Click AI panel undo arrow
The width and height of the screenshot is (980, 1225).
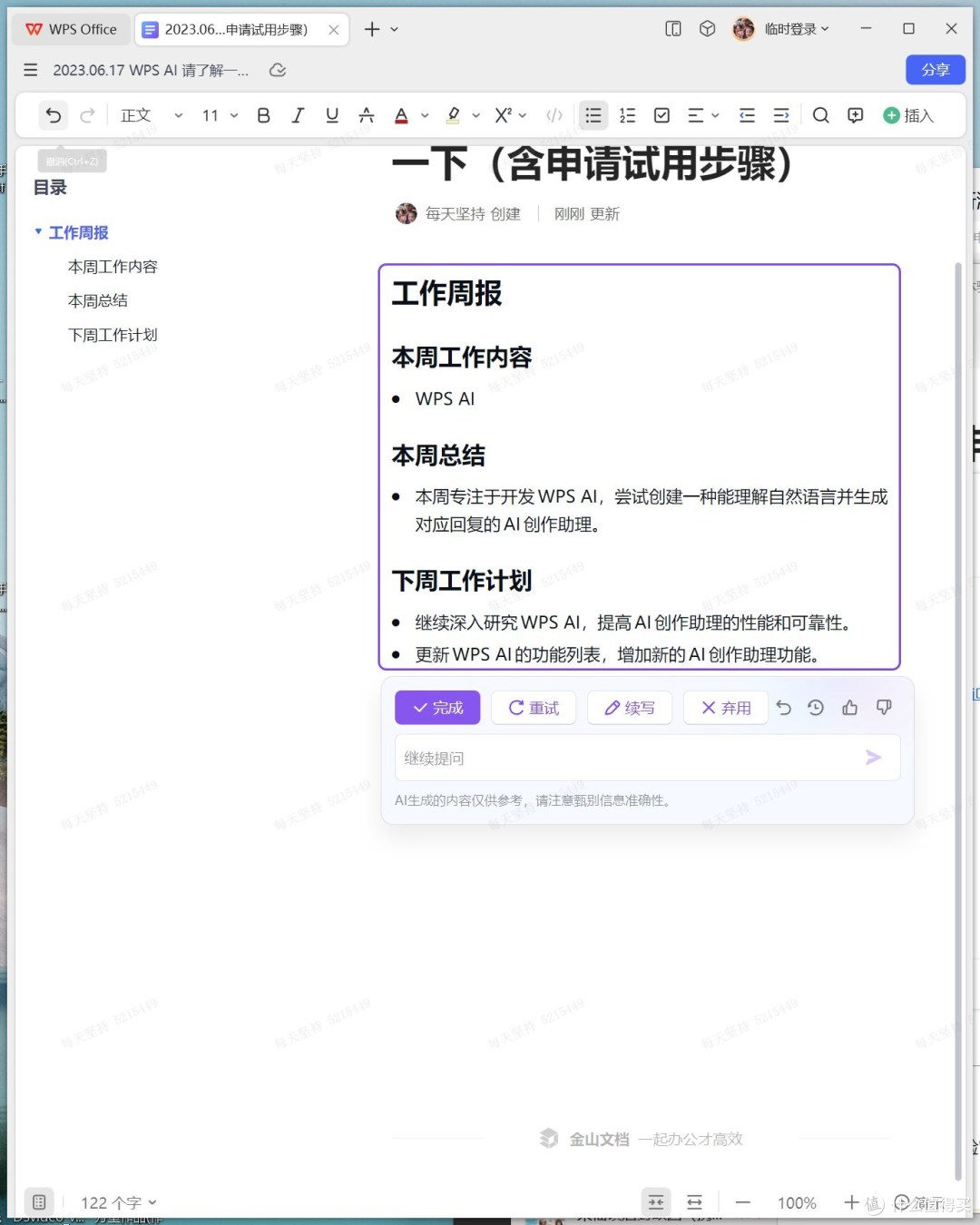[x=784, y=708]
